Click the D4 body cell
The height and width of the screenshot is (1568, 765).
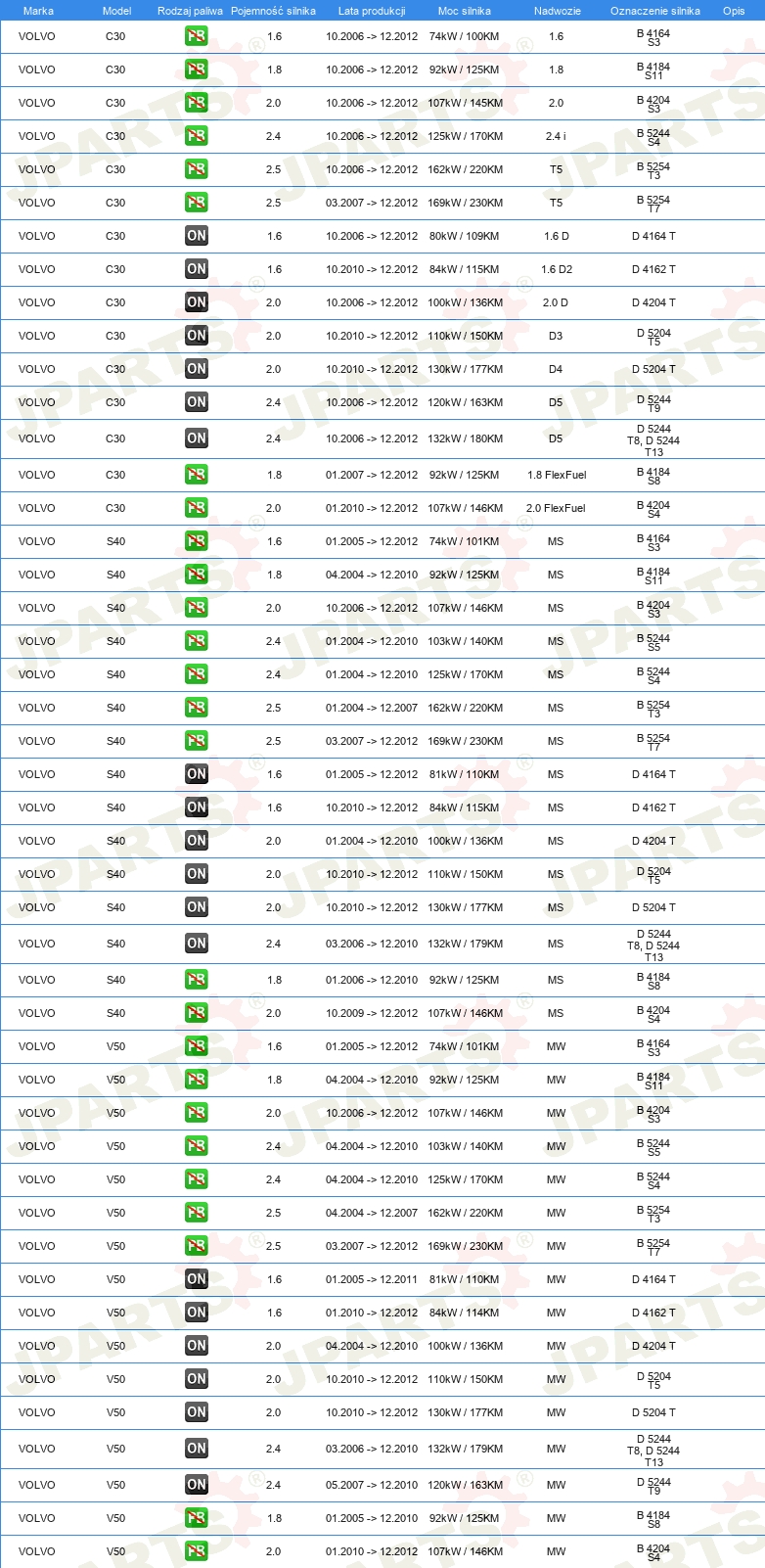click(x=556, y=369)
